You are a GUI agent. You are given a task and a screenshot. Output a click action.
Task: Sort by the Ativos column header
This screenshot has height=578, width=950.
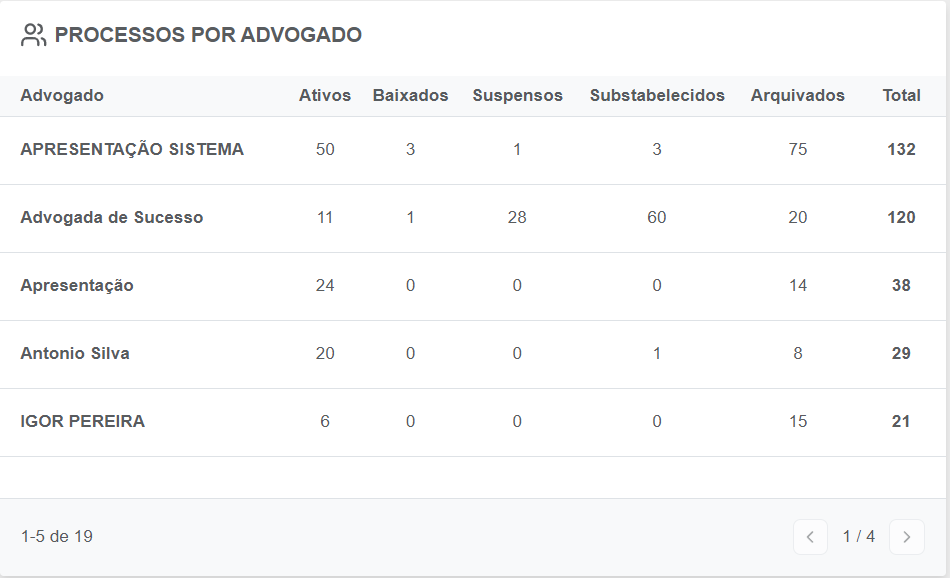coord(325,96)
